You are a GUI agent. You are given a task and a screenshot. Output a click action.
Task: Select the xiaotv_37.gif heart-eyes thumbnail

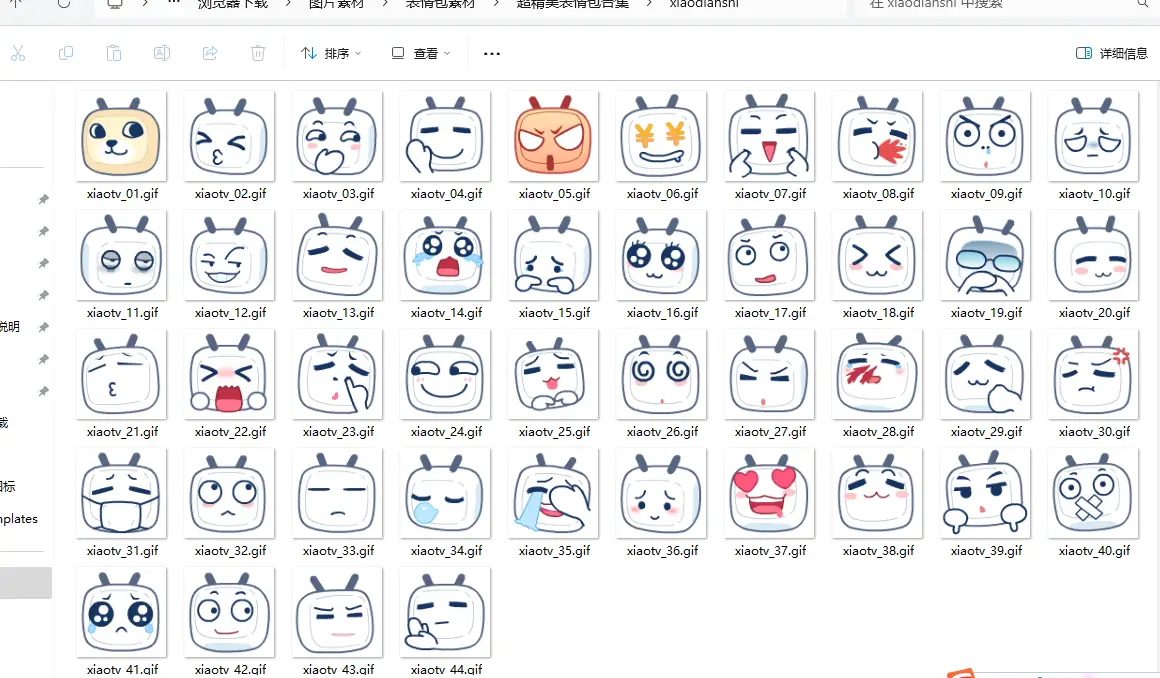769,492
